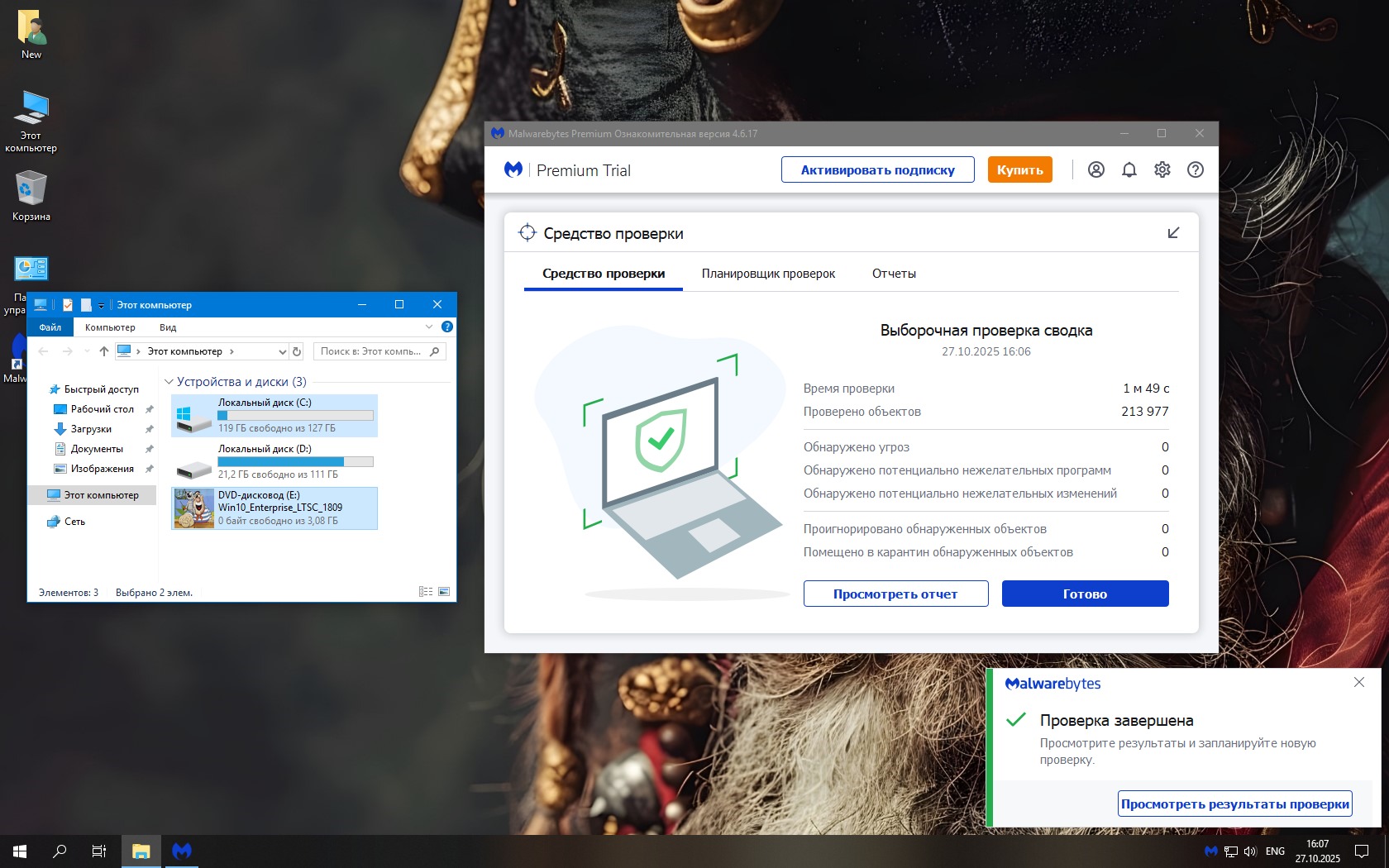Viewport: 1389px width, 868px height.
Task: Switch to the Reports tab
Action: [x=894, y=274]
